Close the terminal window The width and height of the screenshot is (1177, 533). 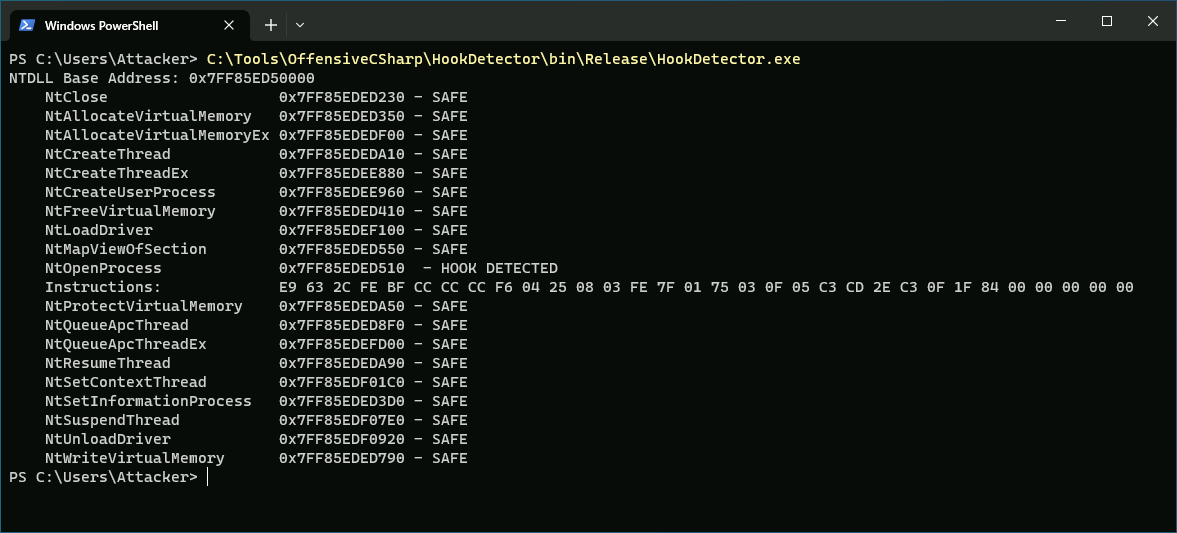[1153, 21]
